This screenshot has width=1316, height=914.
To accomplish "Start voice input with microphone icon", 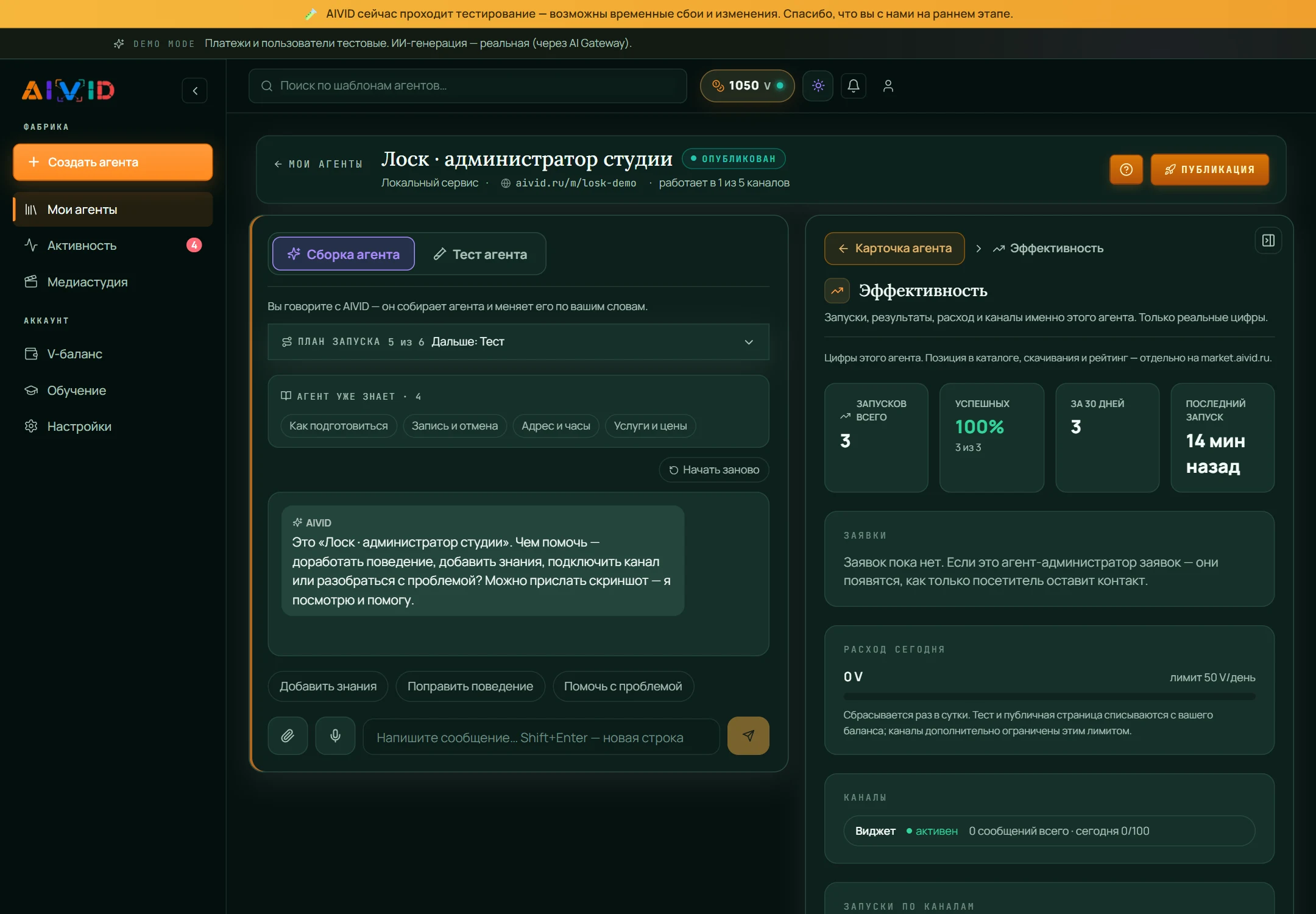I will 335,736.
